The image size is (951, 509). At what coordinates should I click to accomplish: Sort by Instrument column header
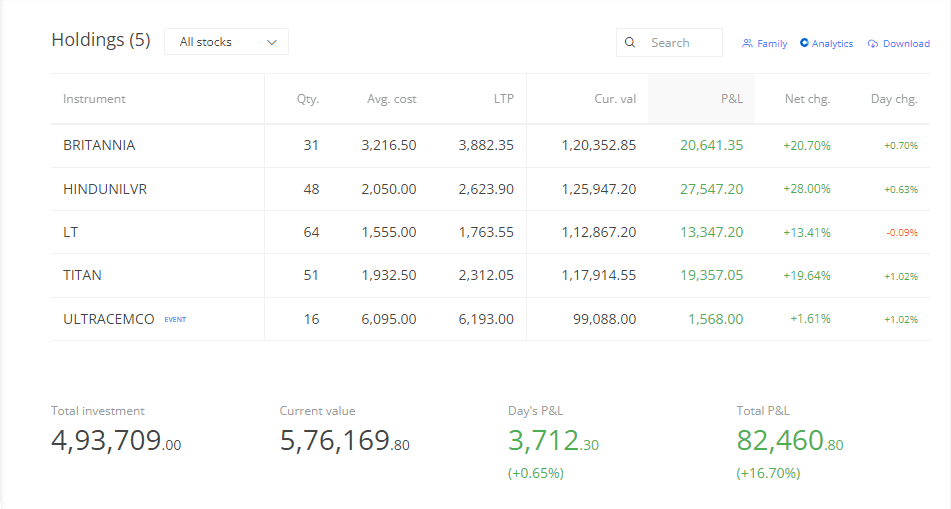(x=94, y=99)
